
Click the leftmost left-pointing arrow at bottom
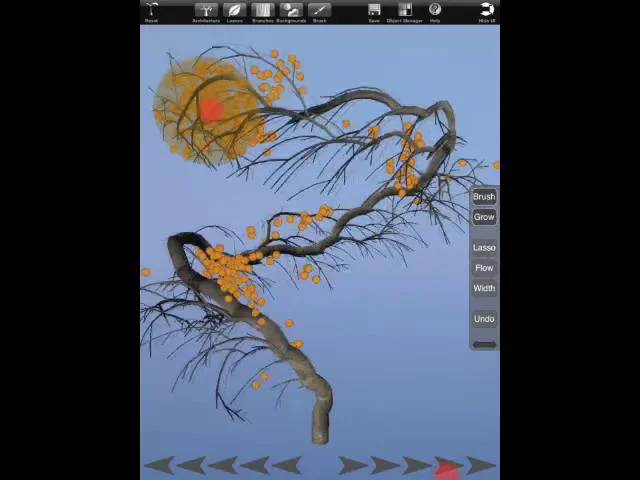click(159, 465)
